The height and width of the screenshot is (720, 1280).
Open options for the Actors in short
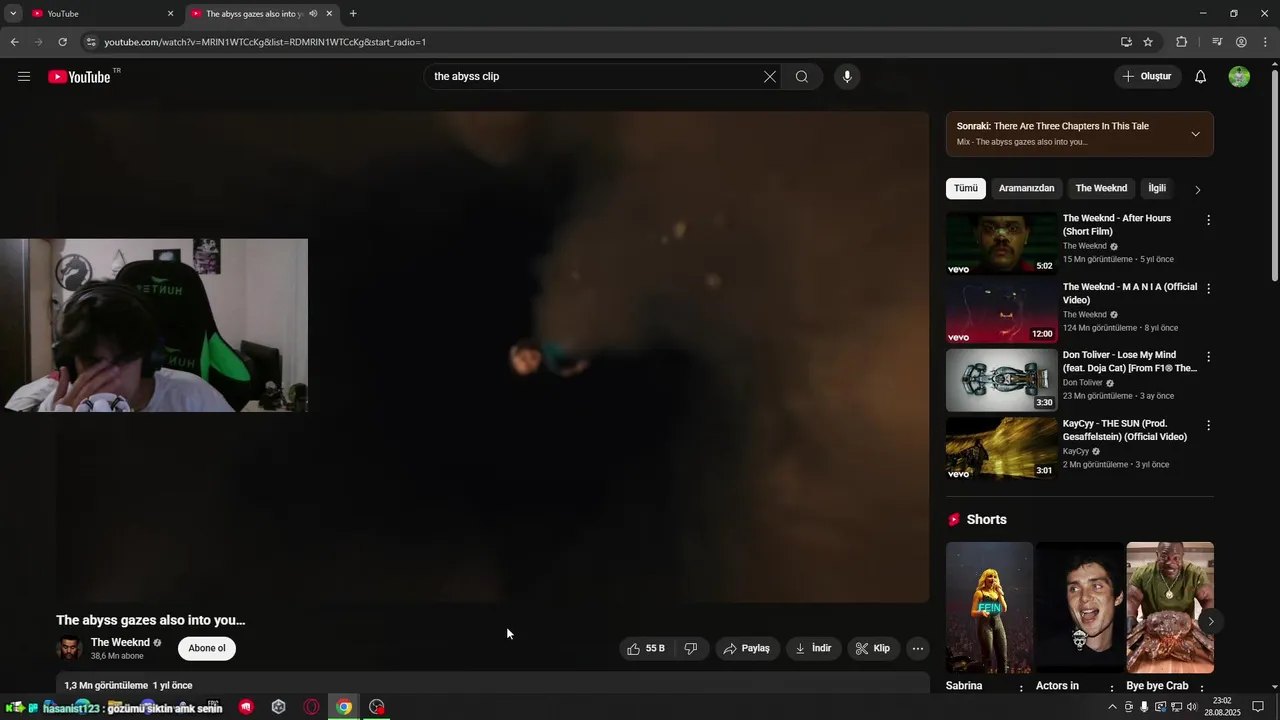[1111, 689]
